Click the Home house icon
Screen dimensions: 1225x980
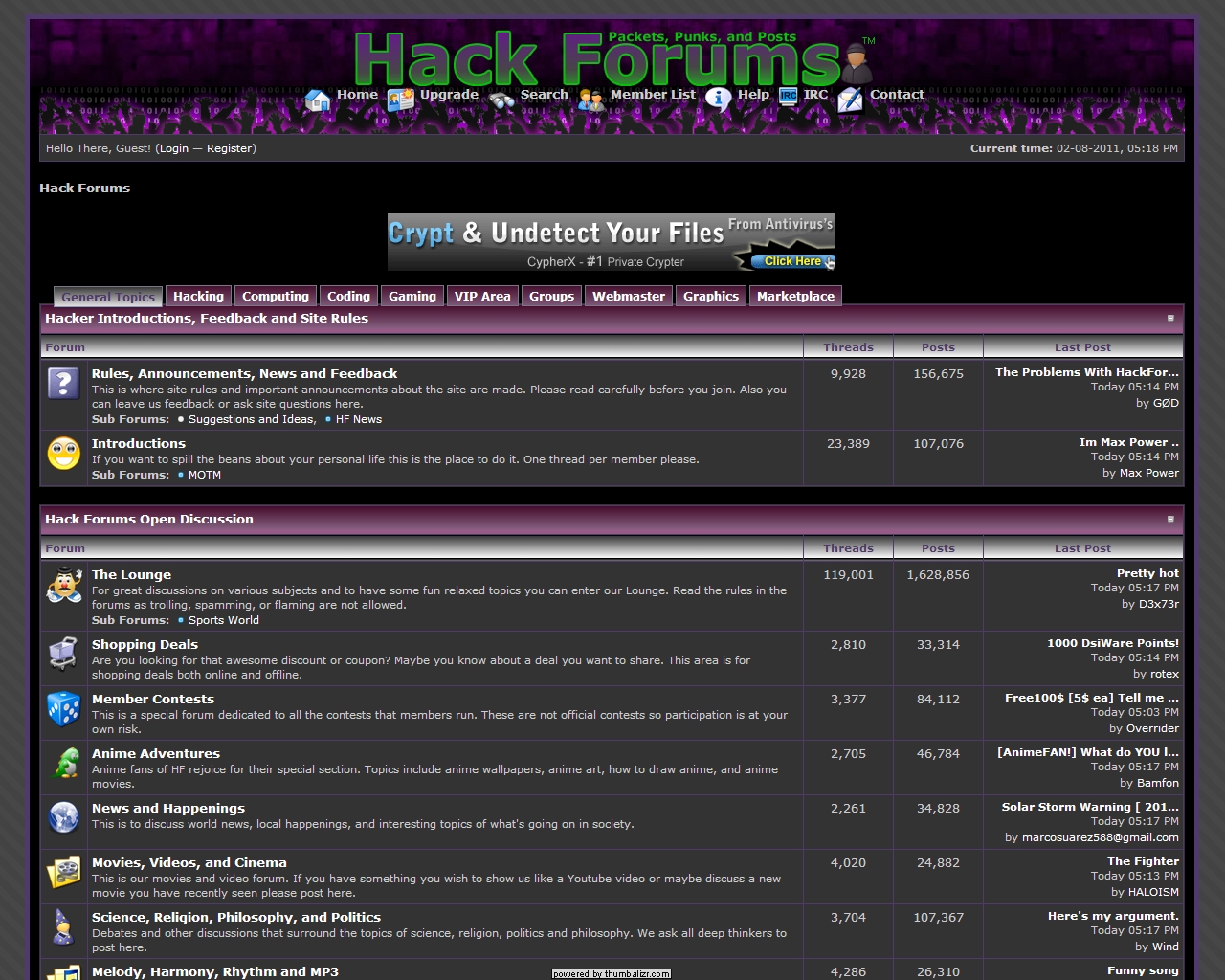coord(318,100)
